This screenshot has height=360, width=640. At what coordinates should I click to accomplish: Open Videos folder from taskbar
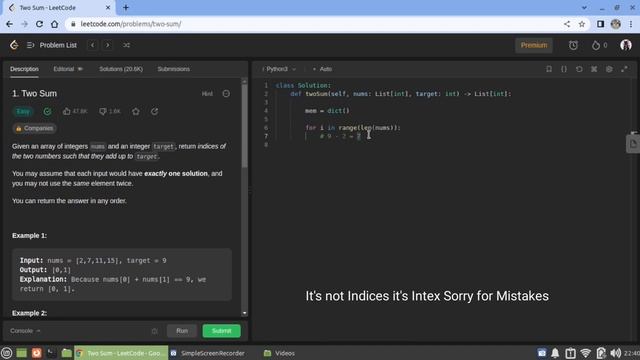point(280,353)
